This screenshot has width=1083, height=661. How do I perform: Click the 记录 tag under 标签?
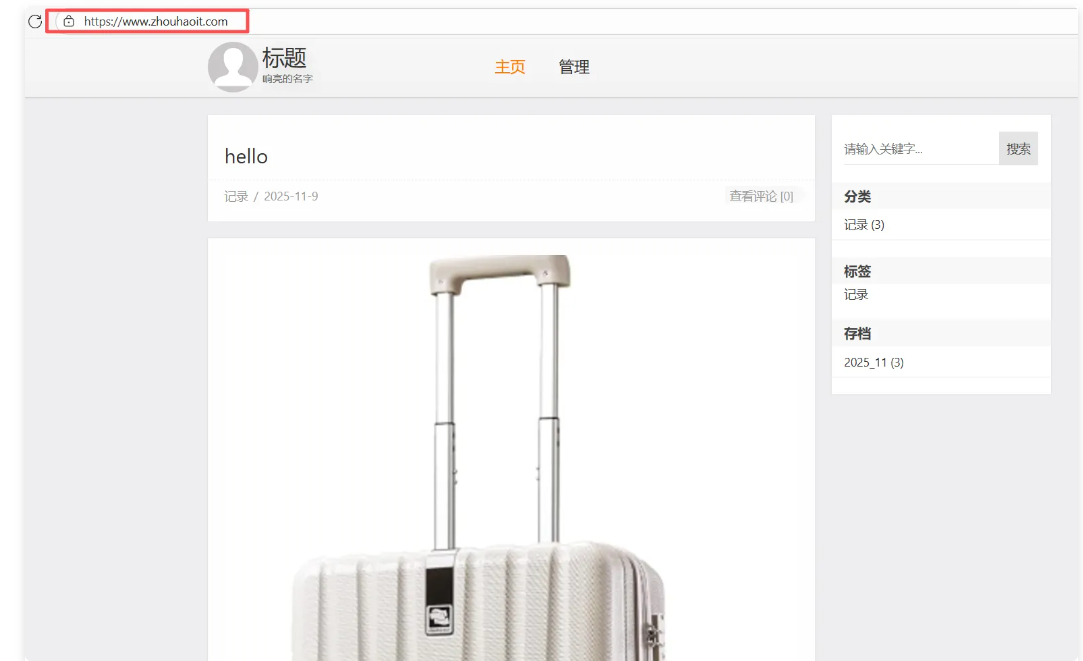[x=856, y=294]
